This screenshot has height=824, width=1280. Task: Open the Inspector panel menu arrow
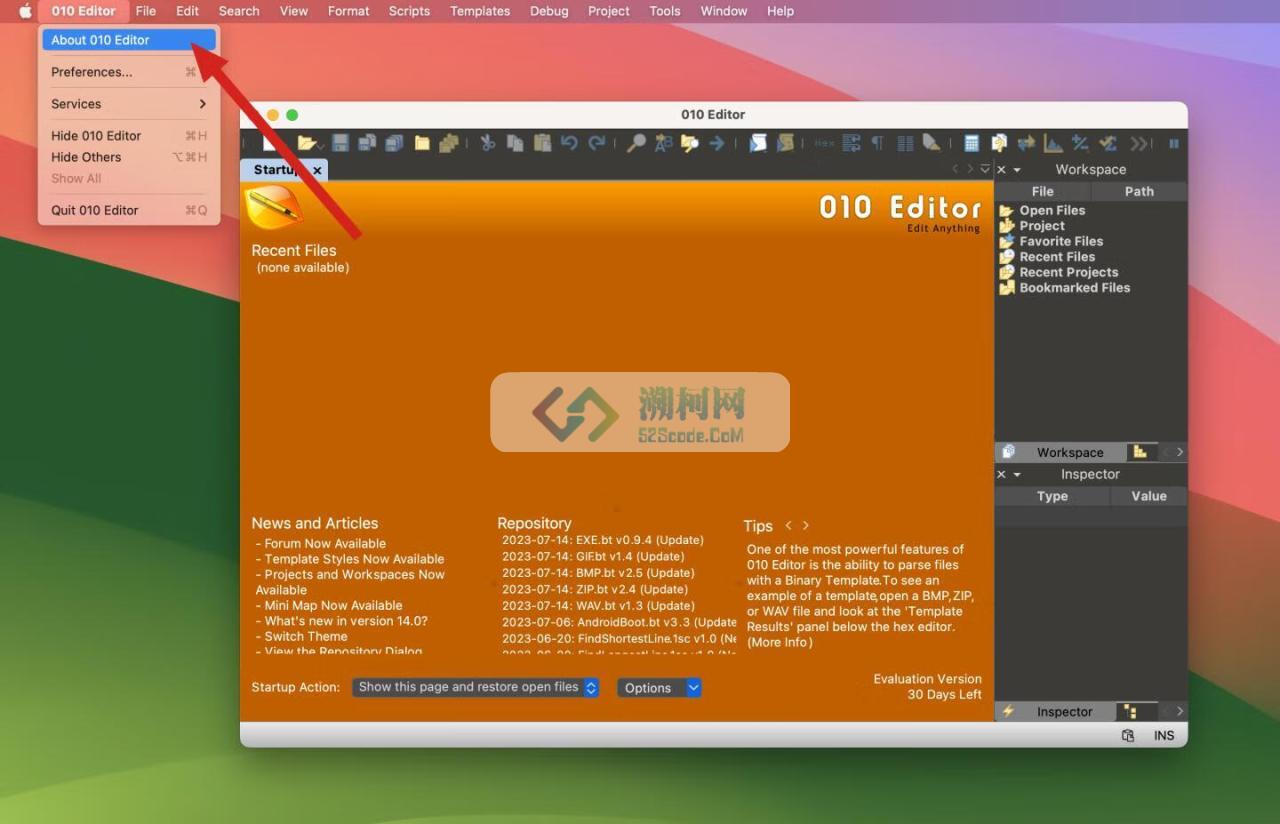click(x=1017, y=475)
